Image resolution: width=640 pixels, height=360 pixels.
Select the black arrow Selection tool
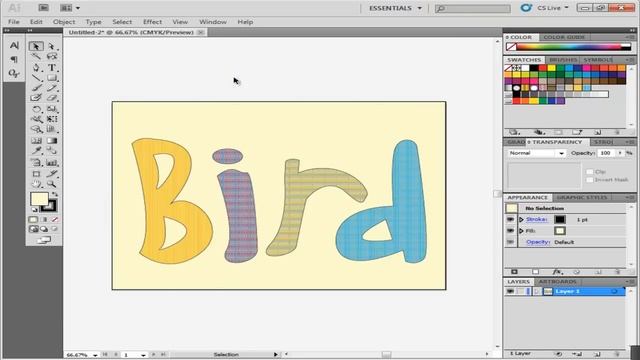(36, 46)
